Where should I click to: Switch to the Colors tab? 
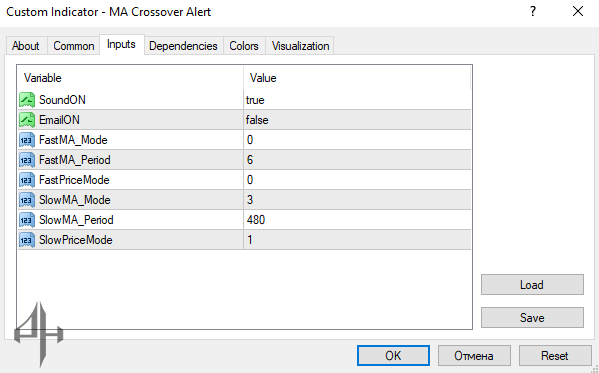tap(244, 46)
